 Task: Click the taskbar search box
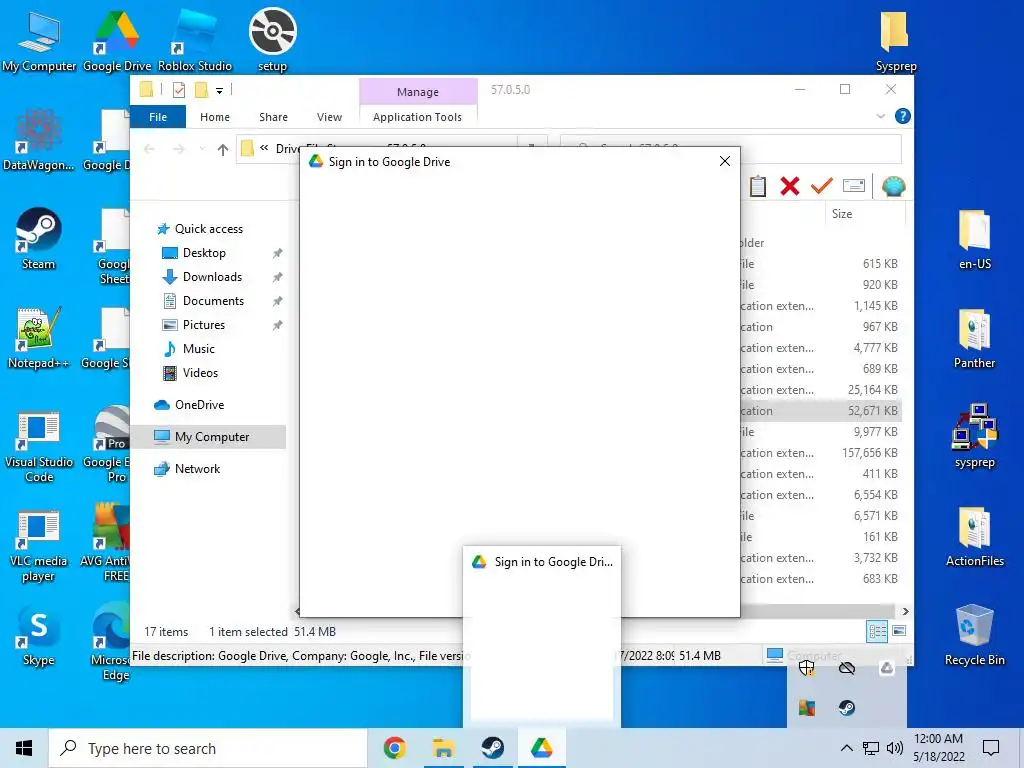coord(208,748)
